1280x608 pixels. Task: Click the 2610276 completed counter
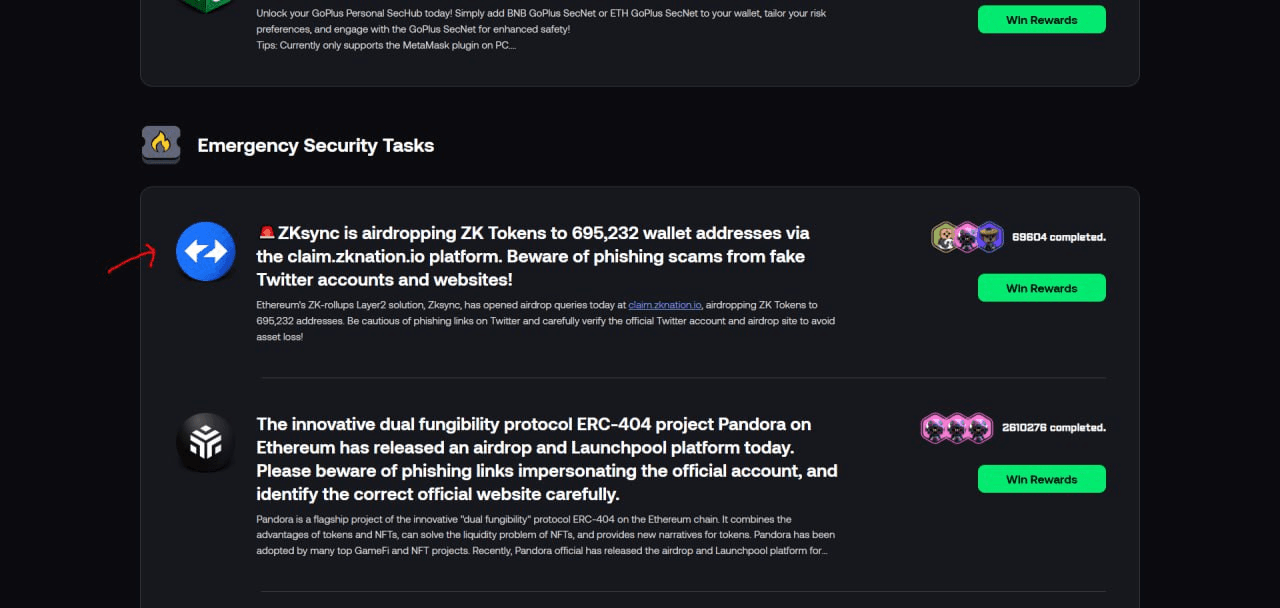click(x=1053, y=428)
